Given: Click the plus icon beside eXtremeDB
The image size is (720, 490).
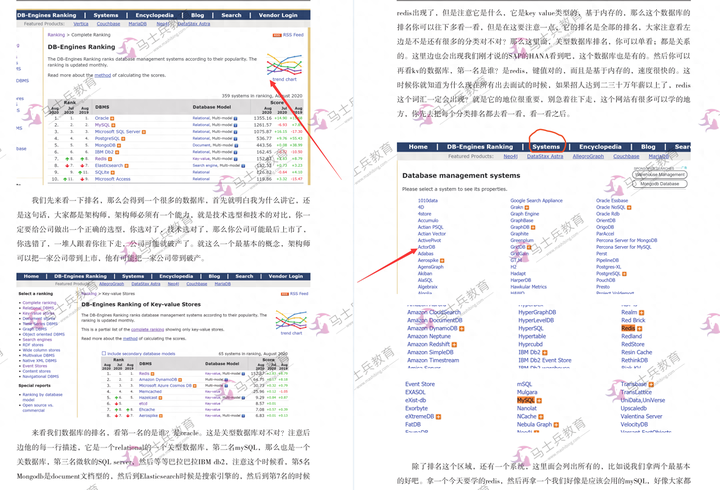Looking at the screenshot, I should point(439,417).
